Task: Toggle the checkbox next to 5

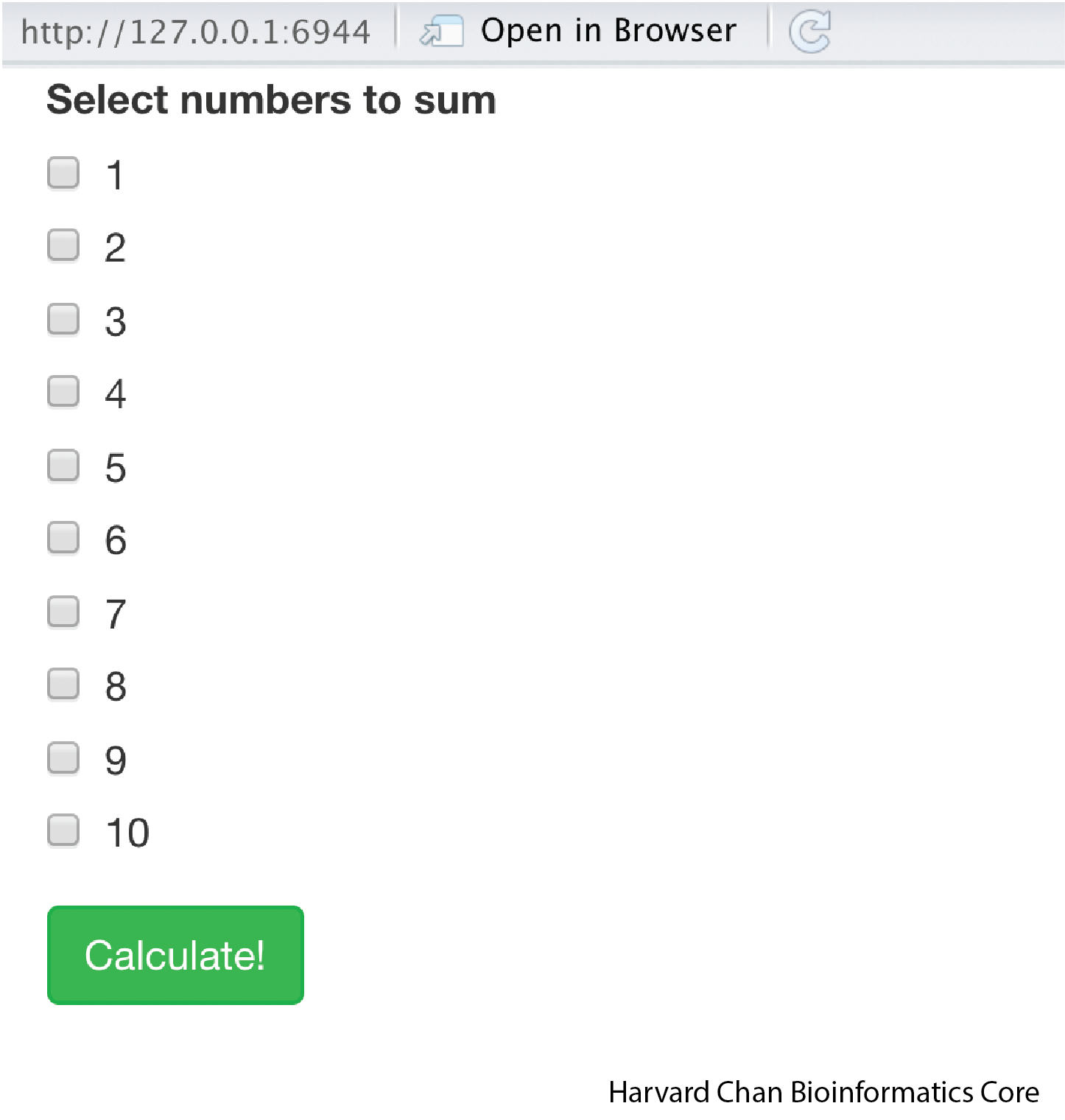Action: (x=63, y=466)
